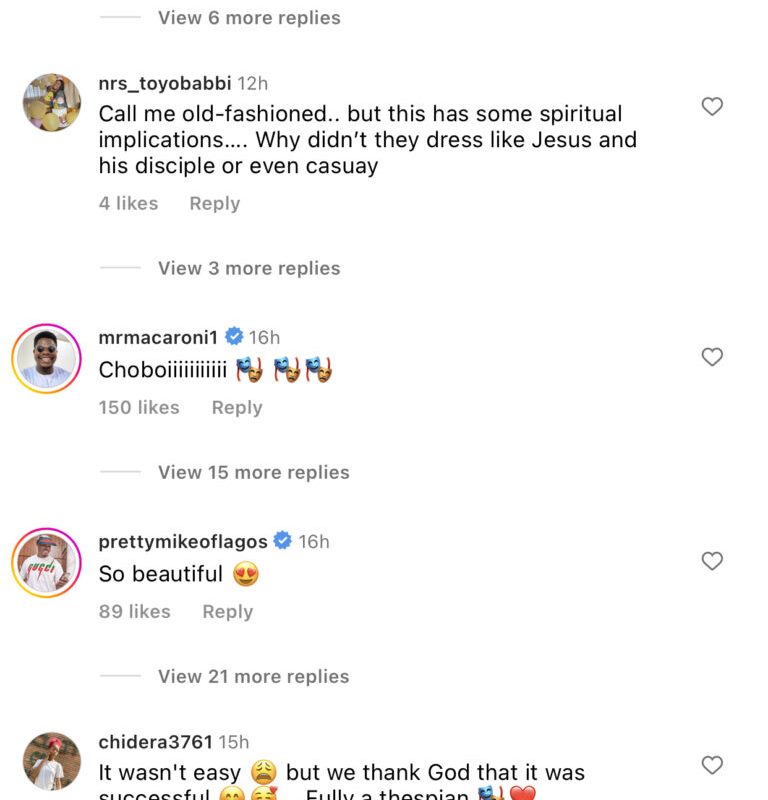Like mrmacaroni1's Choboi comment
The height and width of the screenshot is (800, 768).
coord(712,357)
